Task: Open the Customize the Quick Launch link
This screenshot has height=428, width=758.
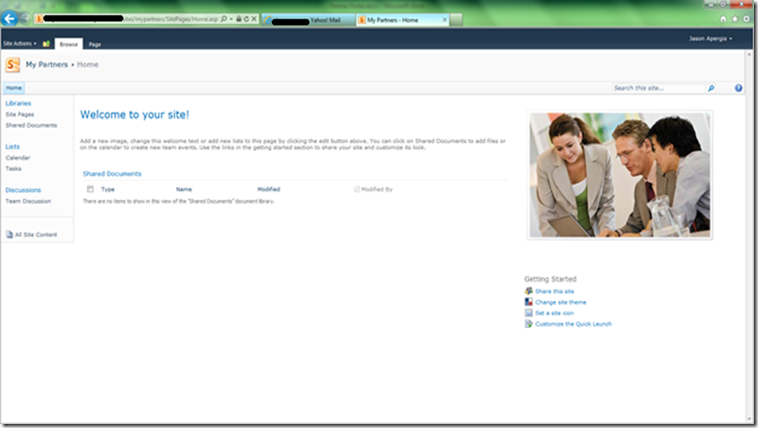Action: click(x=573, y=324)
